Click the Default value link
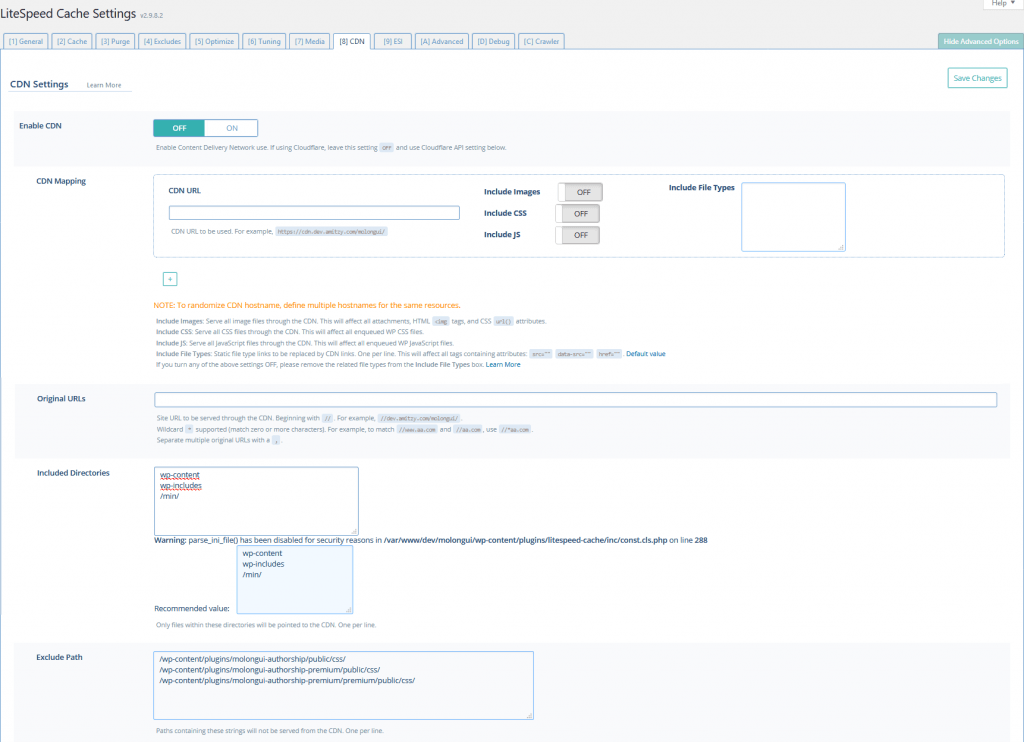 point(645,354)
